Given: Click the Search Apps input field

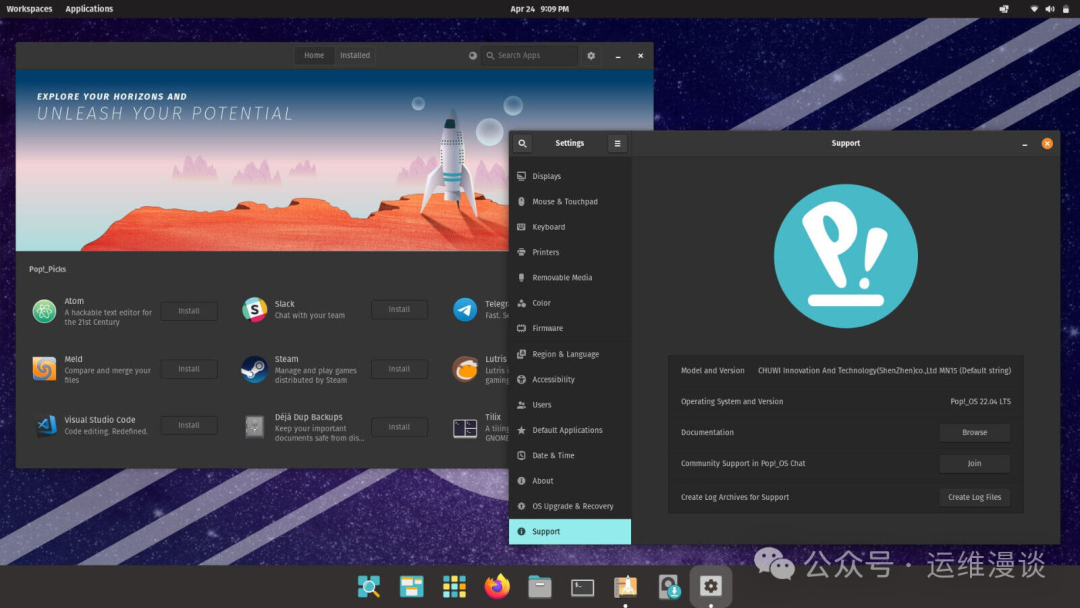Looking at the screenshot, I should point(528,55).
